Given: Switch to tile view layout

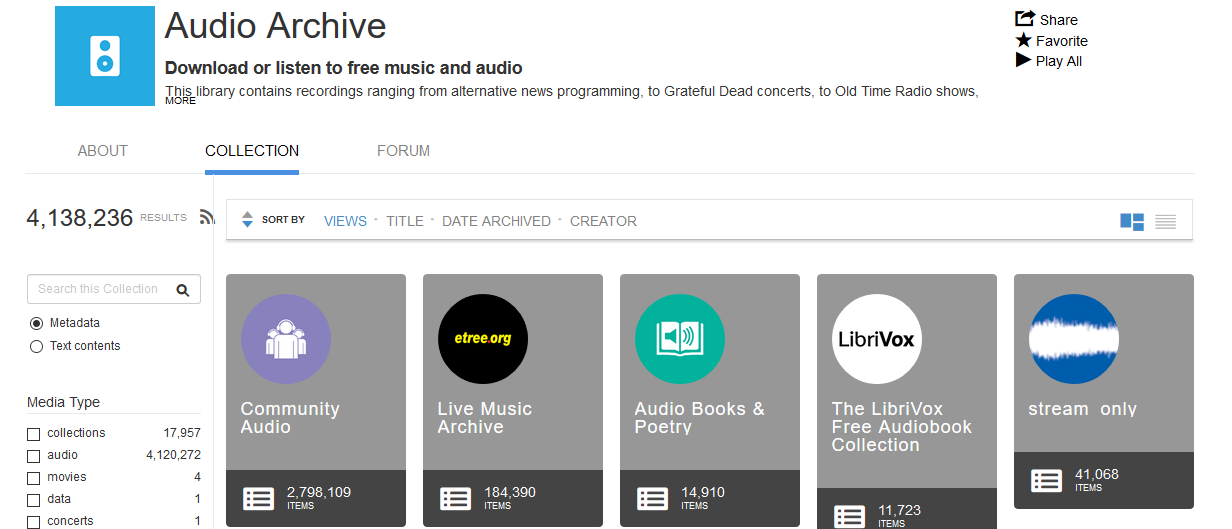Looking at the screenshot, I should [1132, 222].
